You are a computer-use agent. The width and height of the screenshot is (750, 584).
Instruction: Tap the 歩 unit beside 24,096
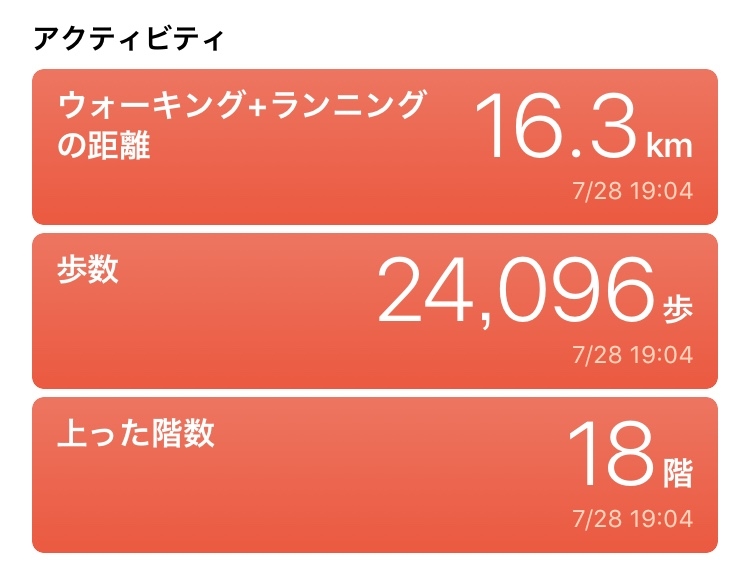[678, 309]
